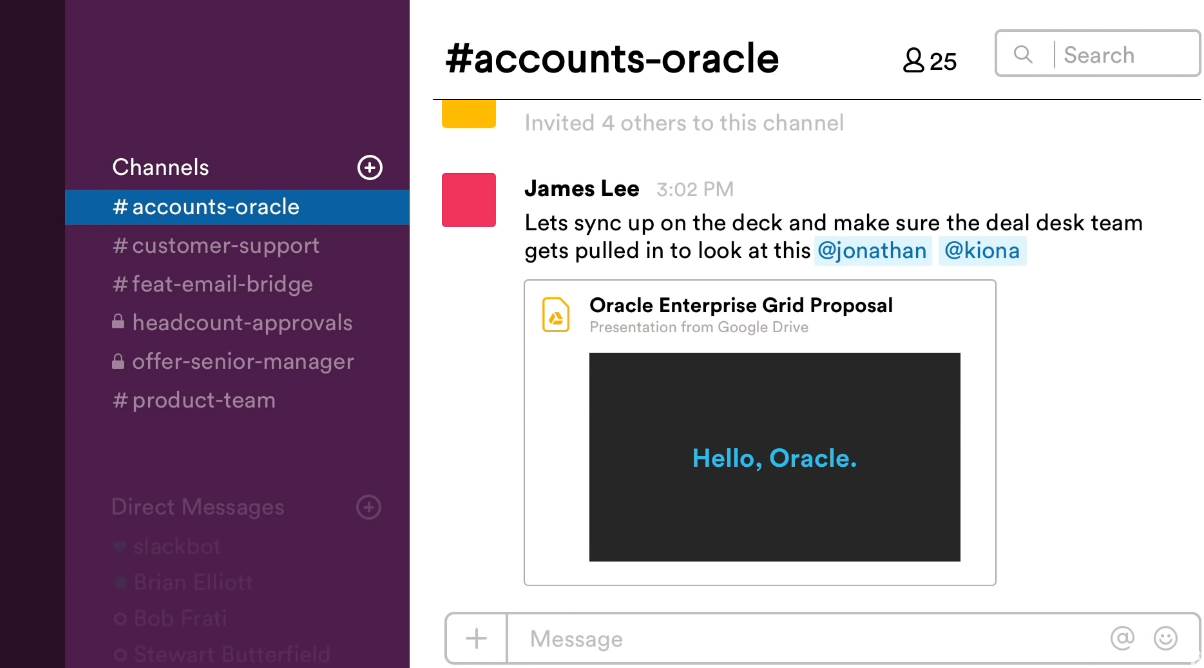Click the Google Drive file icon

pos(556,314)
